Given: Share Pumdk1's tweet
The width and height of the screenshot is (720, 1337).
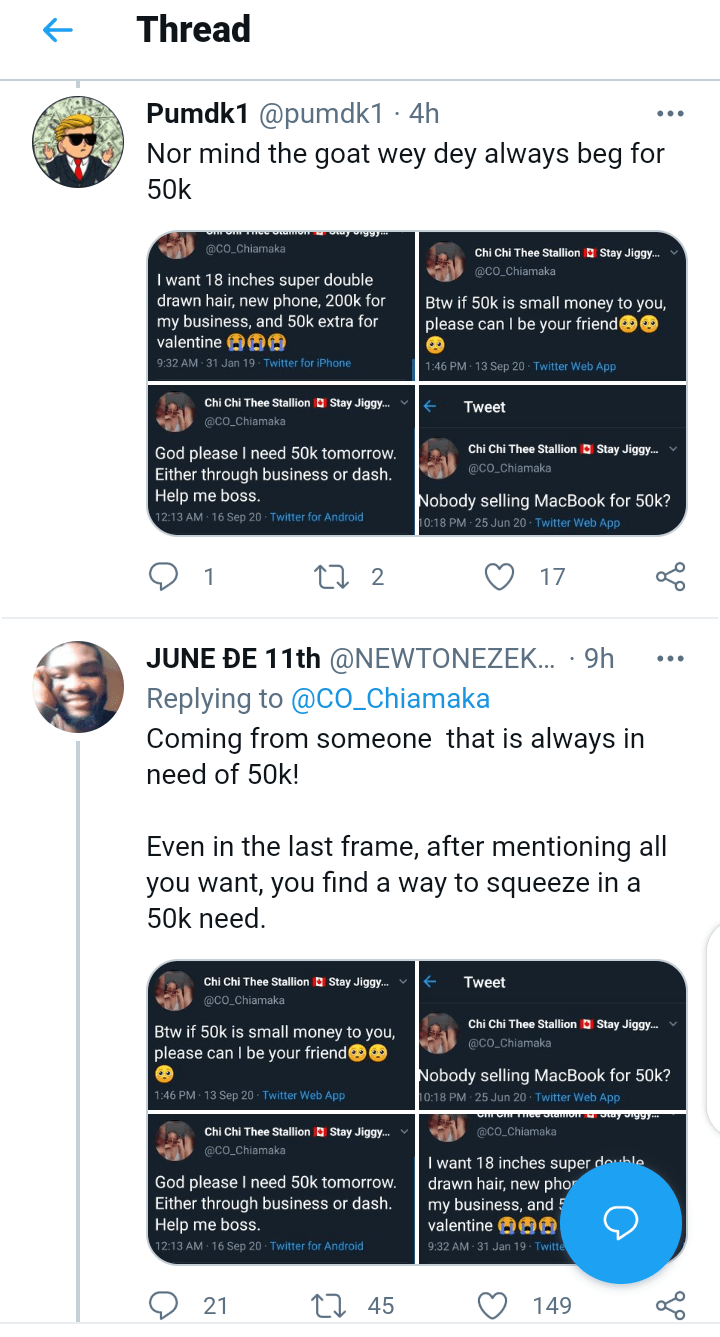Looking at the screenshot, I should [670, 576].
